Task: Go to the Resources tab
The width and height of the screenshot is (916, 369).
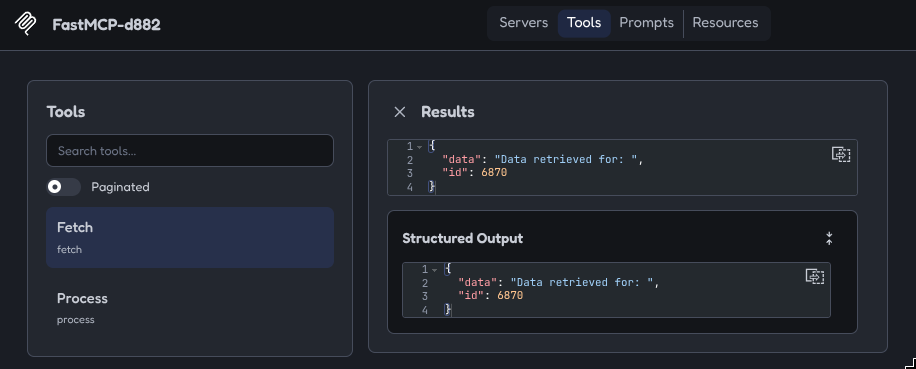Action: (725, 23)
